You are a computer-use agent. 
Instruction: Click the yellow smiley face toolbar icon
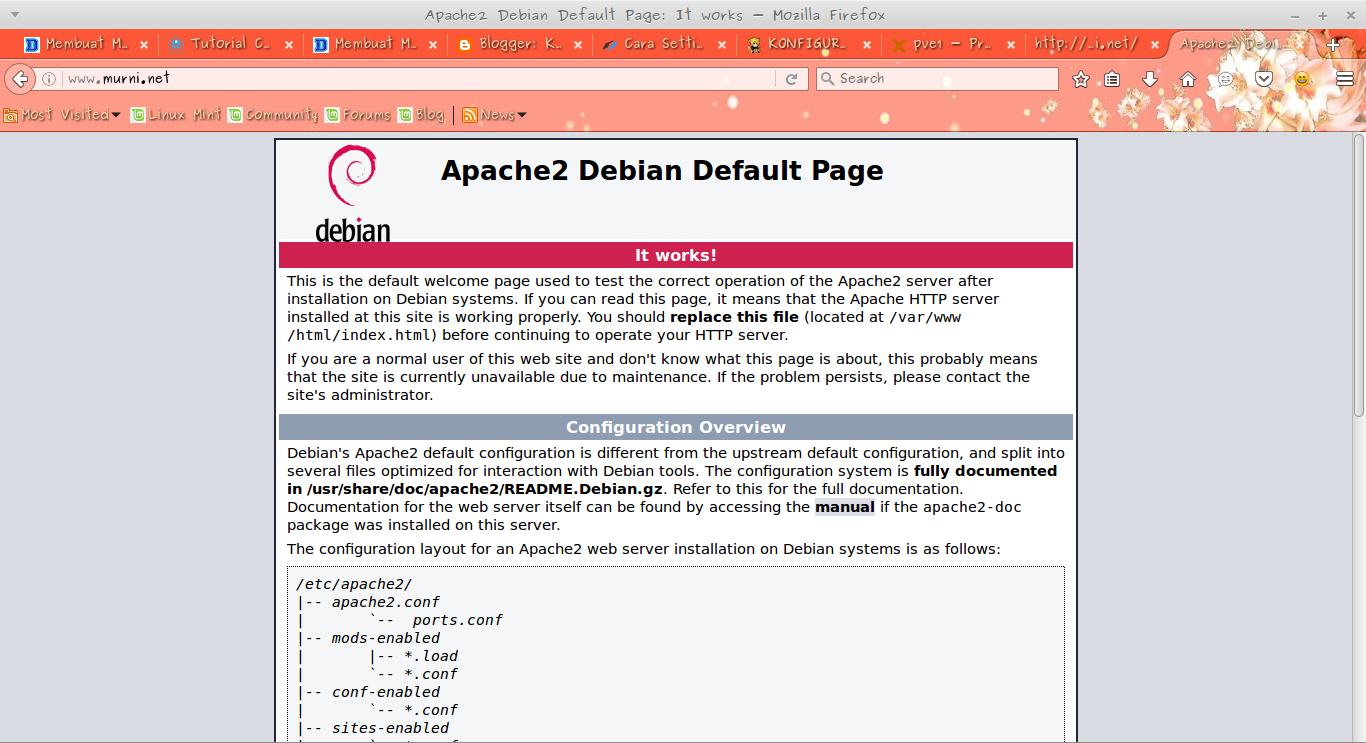1302,79
